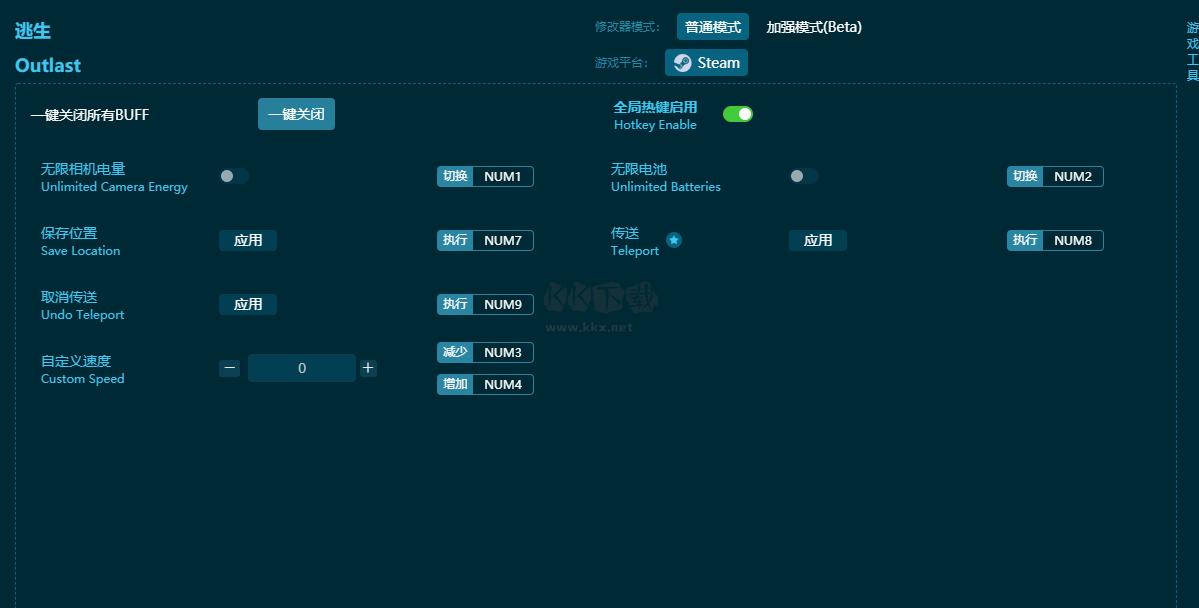
Task: Toggle the Hotkey Enable switch
Action: click(x=738, y=114)
